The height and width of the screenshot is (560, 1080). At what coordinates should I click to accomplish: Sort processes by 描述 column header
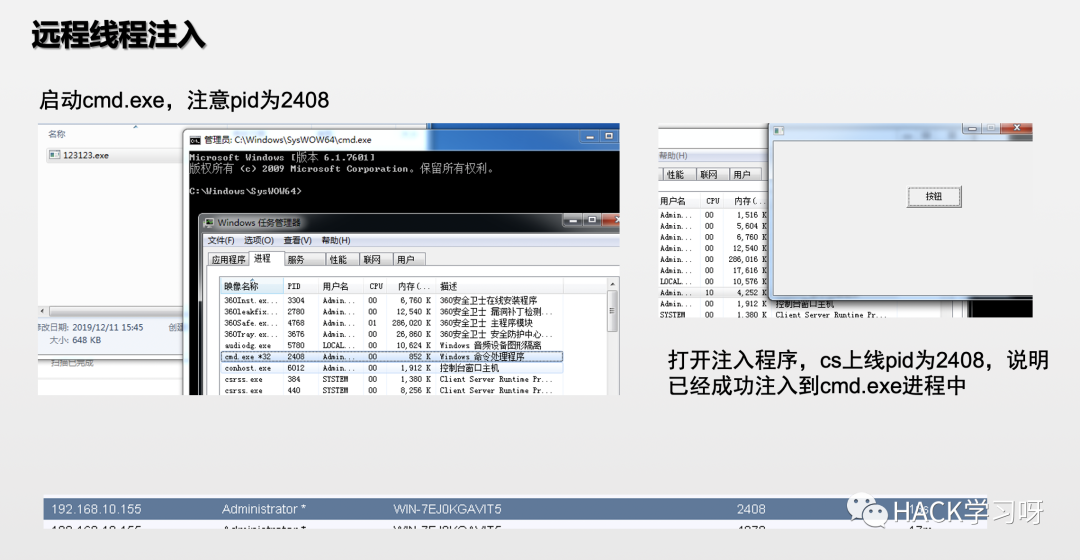[499, 286]
